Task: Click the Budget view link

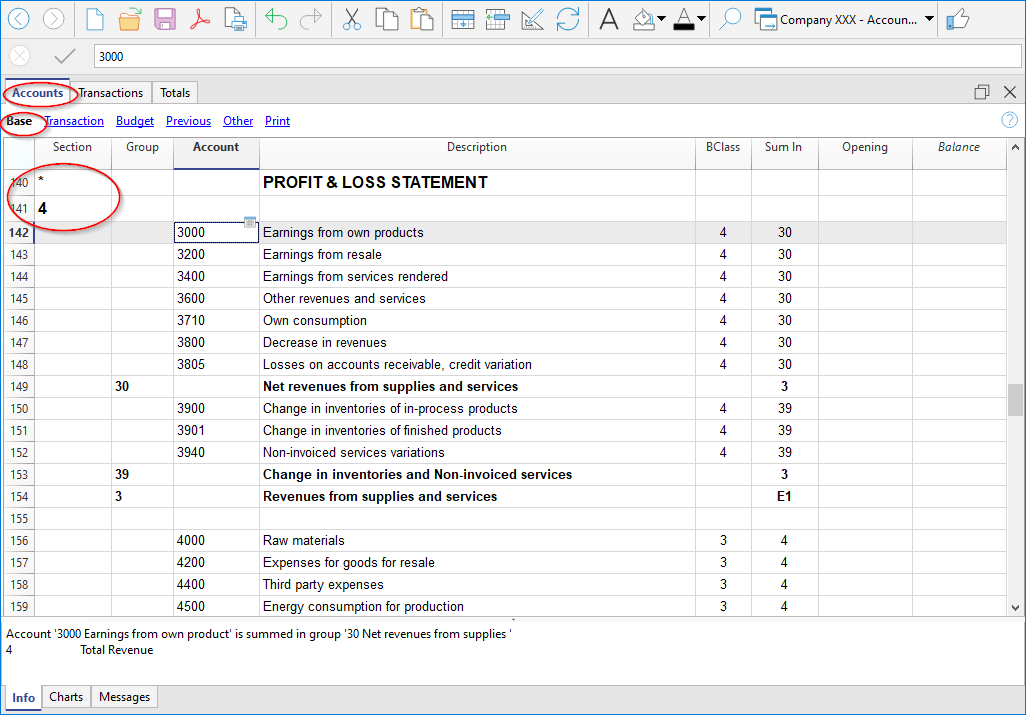Action: [135, 121]
